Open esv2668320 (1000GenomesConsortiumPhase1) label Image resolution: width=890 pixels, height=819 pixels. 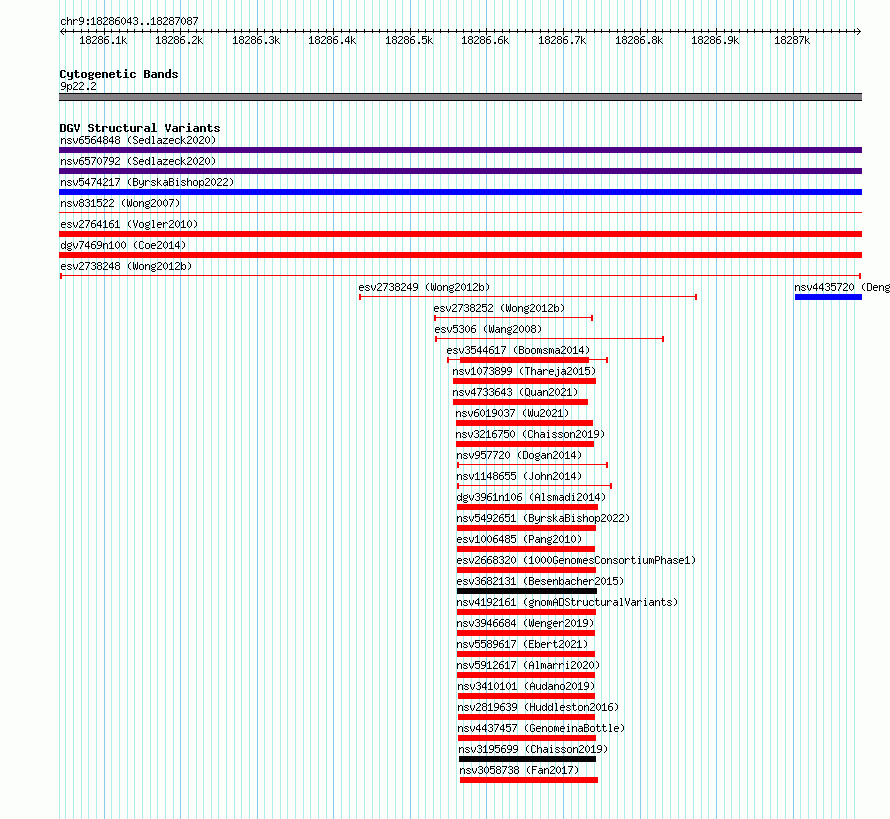tap(576, 560)
